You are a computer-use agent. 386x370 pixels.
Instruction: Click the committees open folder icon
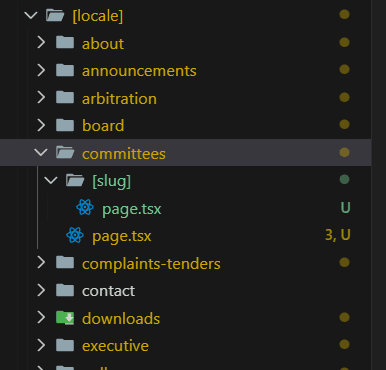(65, 153)
